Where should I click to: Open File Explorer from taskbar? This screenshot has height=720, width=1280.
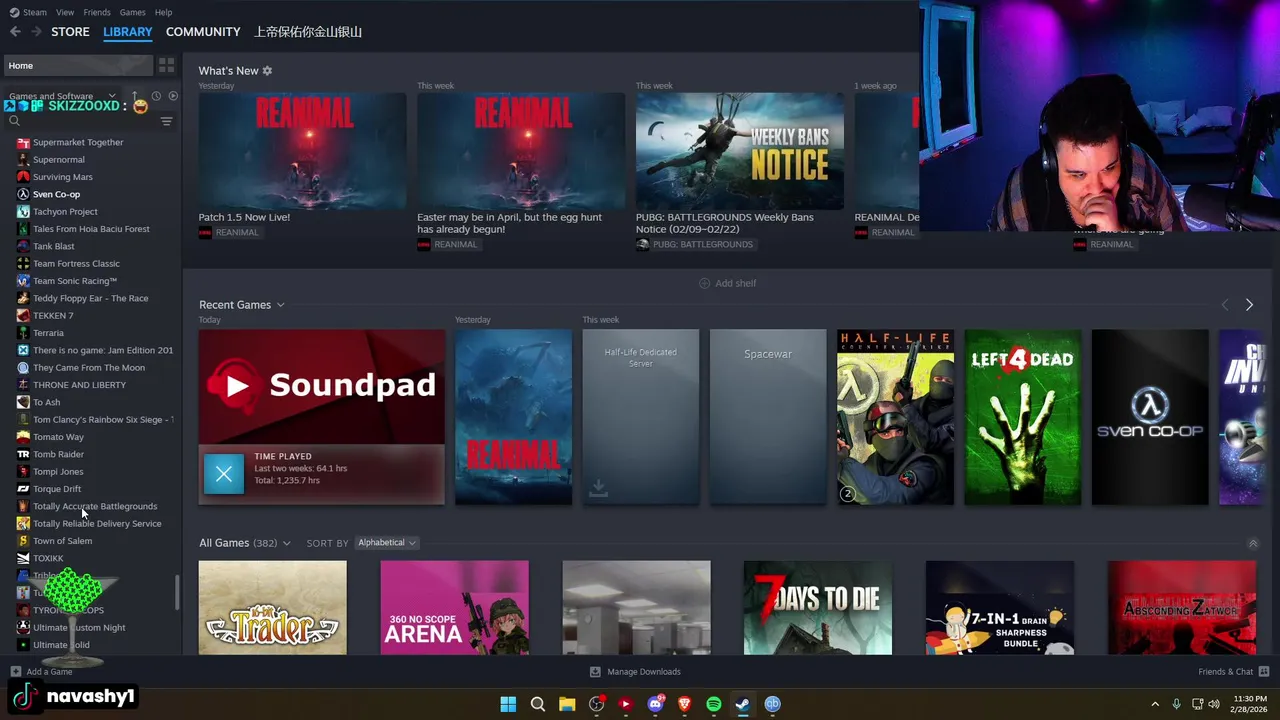(x=567, y=704)
